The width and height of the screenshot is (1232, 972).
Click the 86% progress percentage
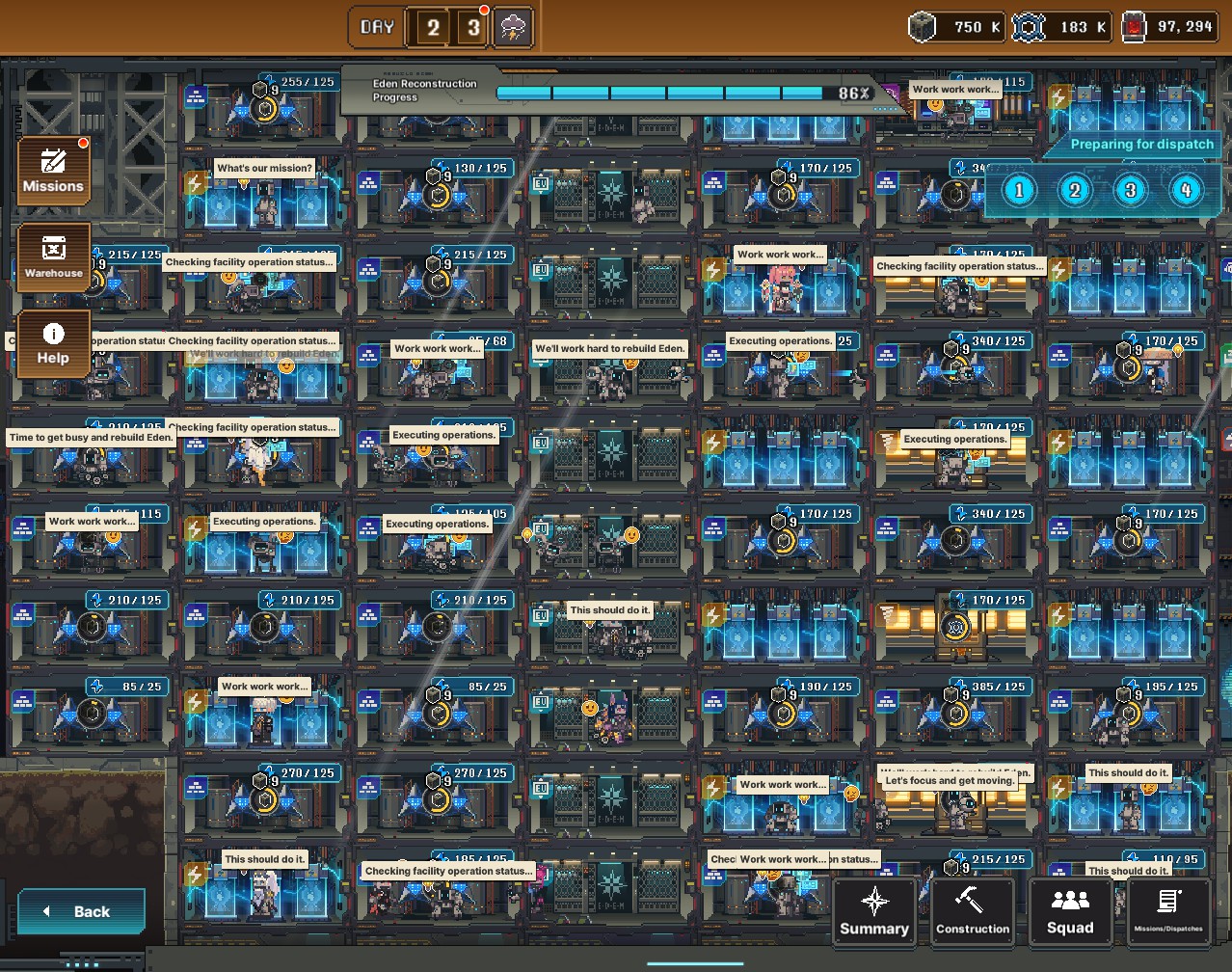[854, 94]
